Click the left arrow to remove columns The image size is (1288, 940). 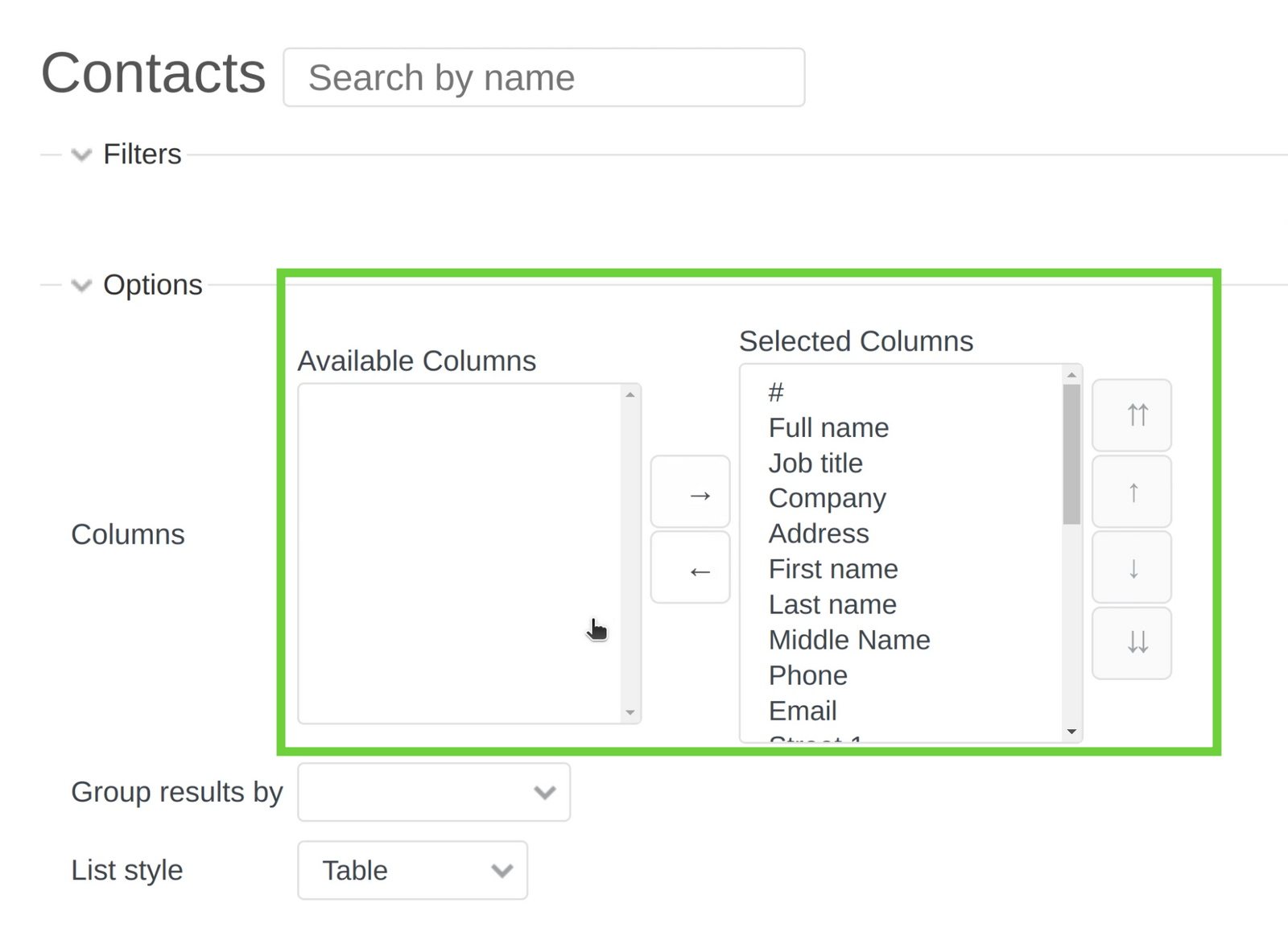tap(690, 569)
